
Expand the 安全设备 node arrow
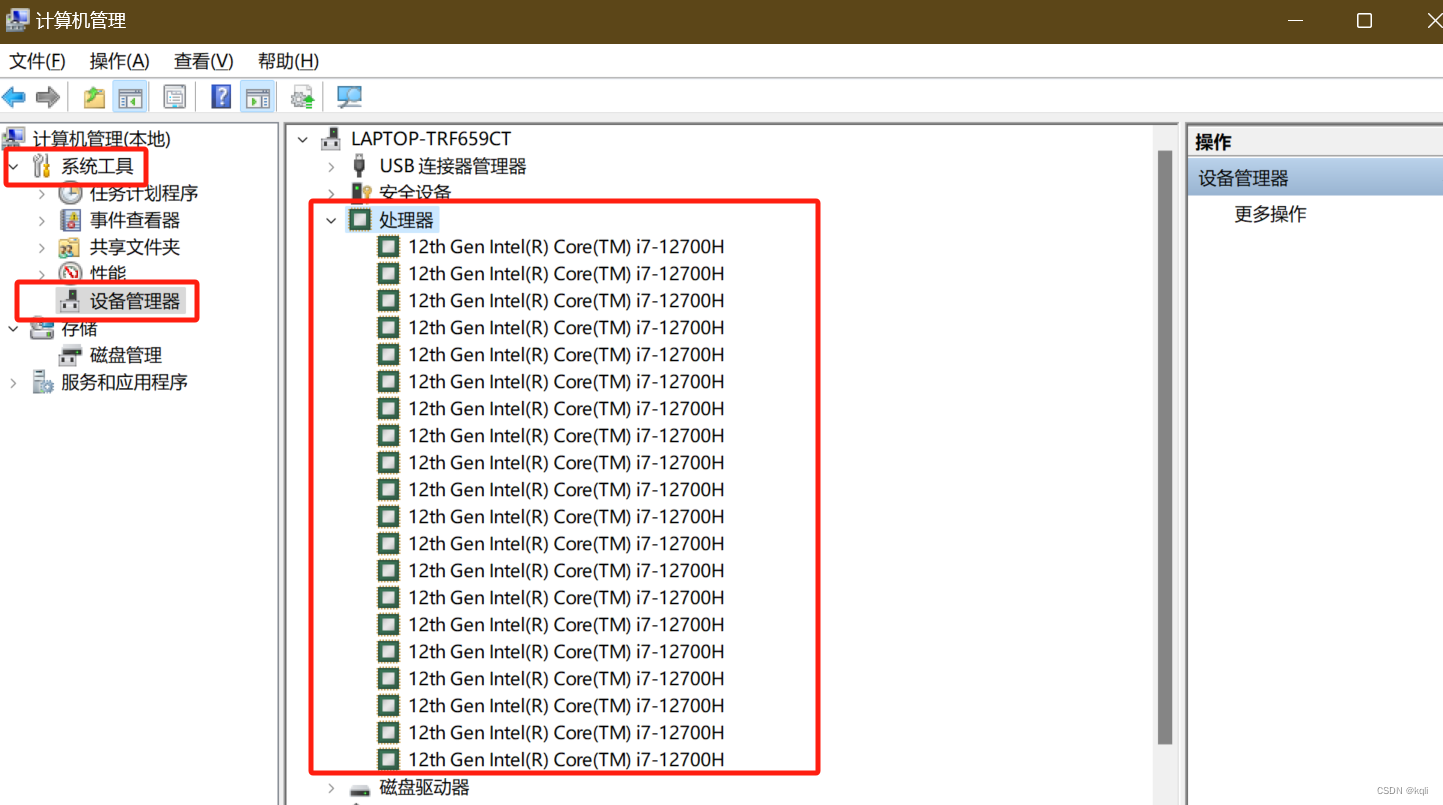click(332, 193)
